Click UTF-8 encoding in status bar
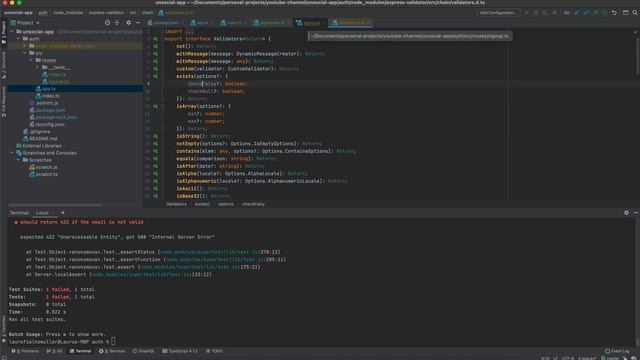Screen dimensions: 640x360 tap(568, 358)
